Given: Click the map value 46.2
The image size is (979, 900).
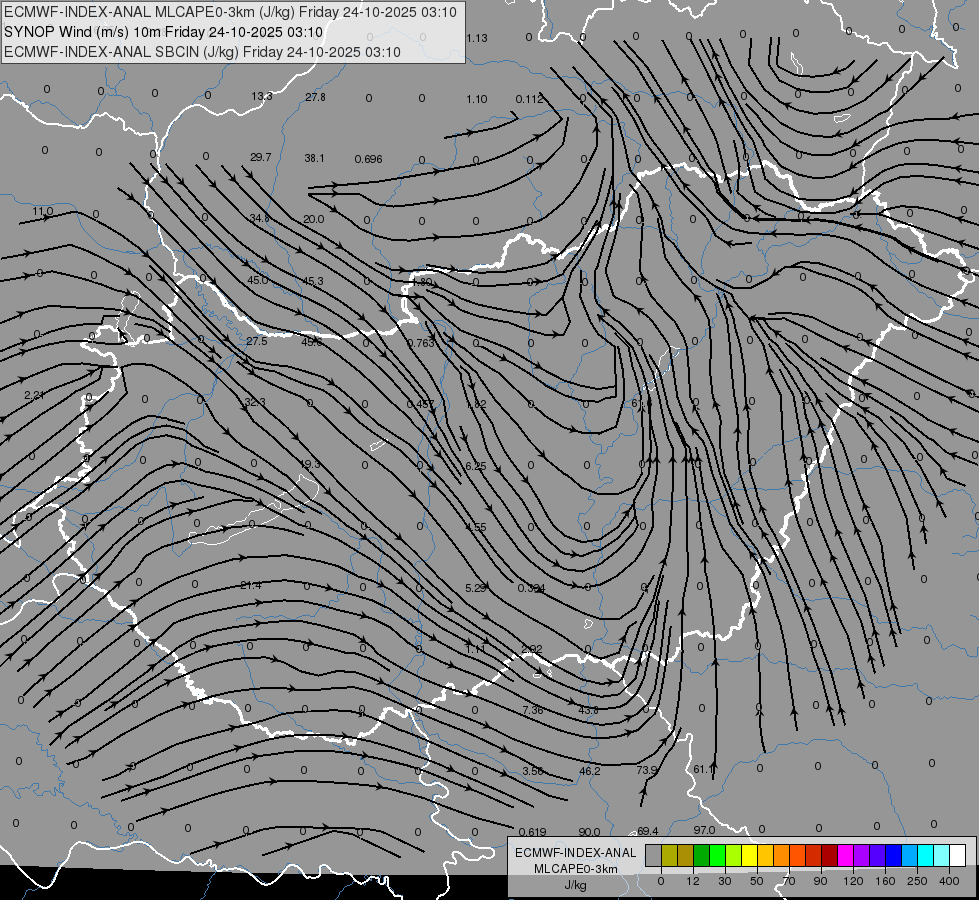Looking at the screenshot, I should click(589, 771).
